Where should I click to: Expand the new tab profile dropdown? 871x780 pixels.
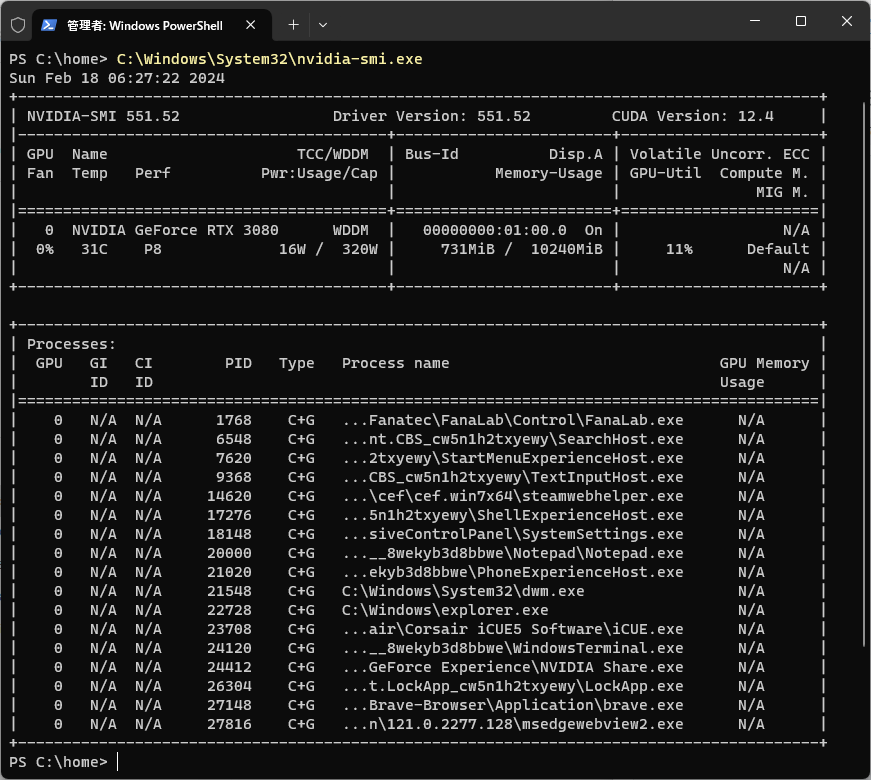coord(323,25)
